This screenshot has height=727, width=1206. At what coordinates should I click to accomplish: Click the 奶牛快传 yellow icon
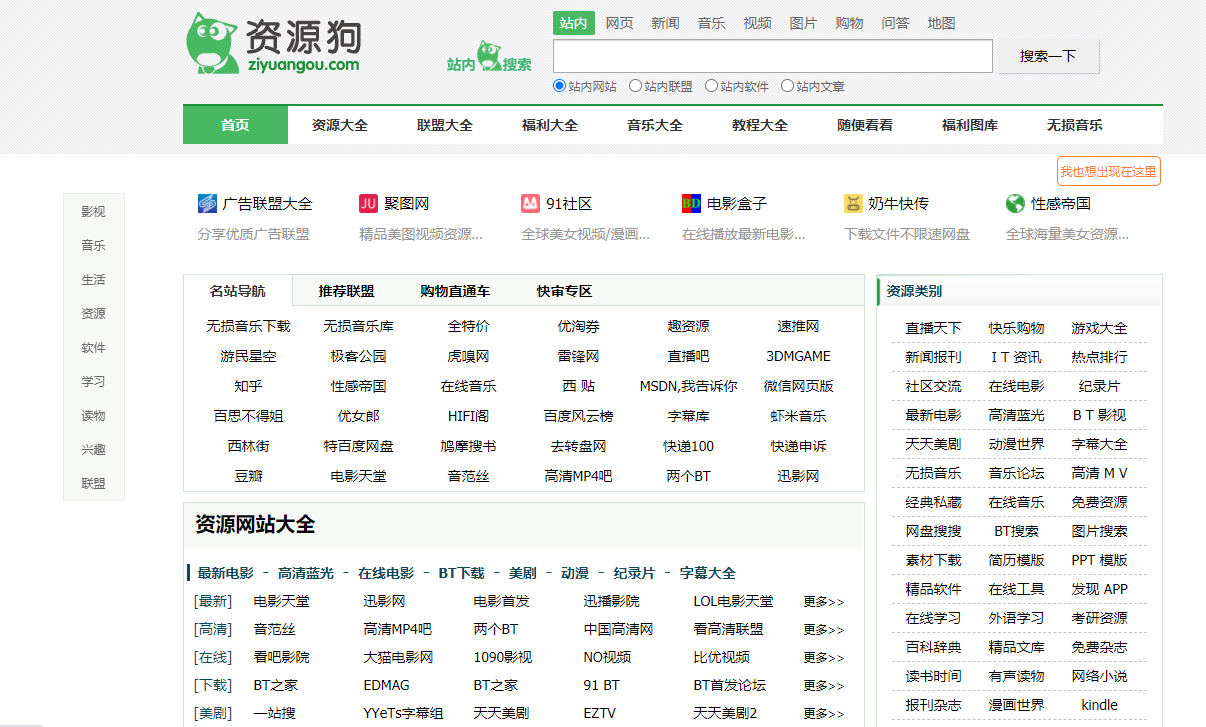point(853,204)
